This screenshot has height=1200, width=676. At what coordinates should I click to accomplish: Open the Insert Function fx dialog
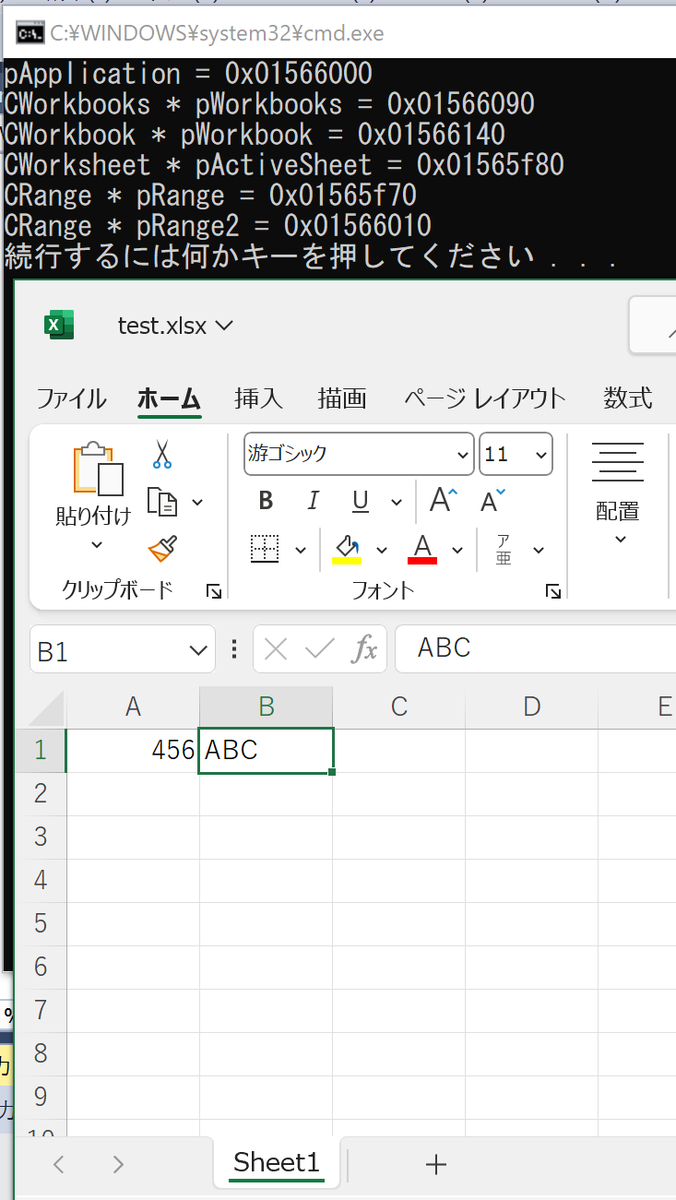pos(365,650)
